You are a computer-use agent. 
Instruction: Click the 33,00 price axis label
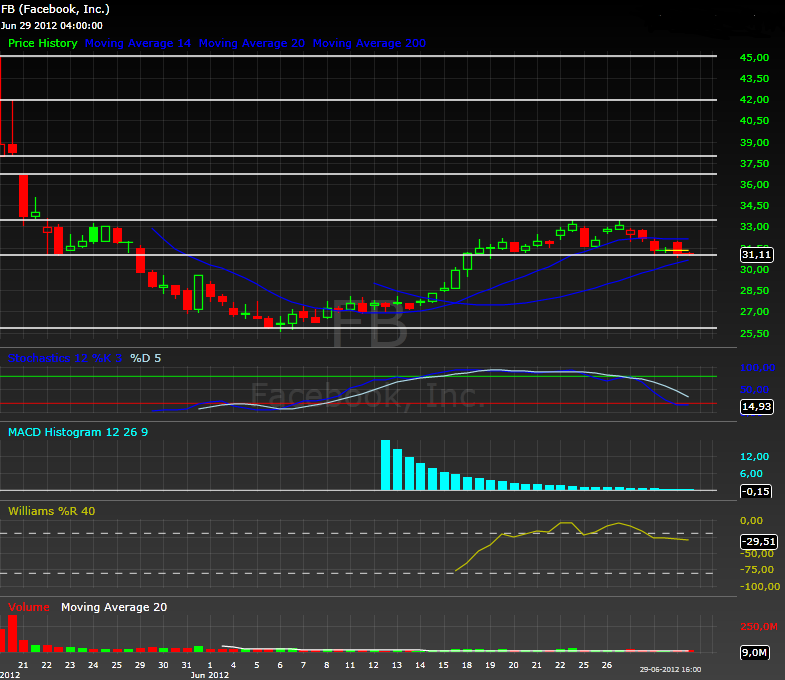(x=754, y=227)
